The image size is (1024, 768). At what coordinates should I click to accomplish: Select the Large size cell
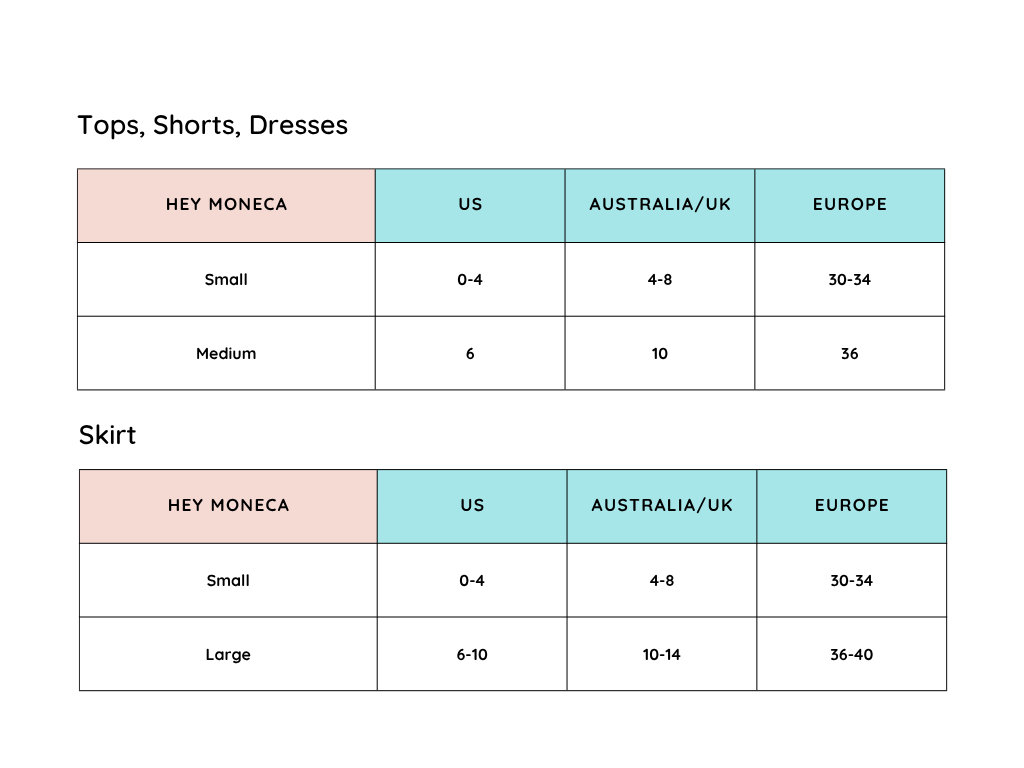point(228,655)
